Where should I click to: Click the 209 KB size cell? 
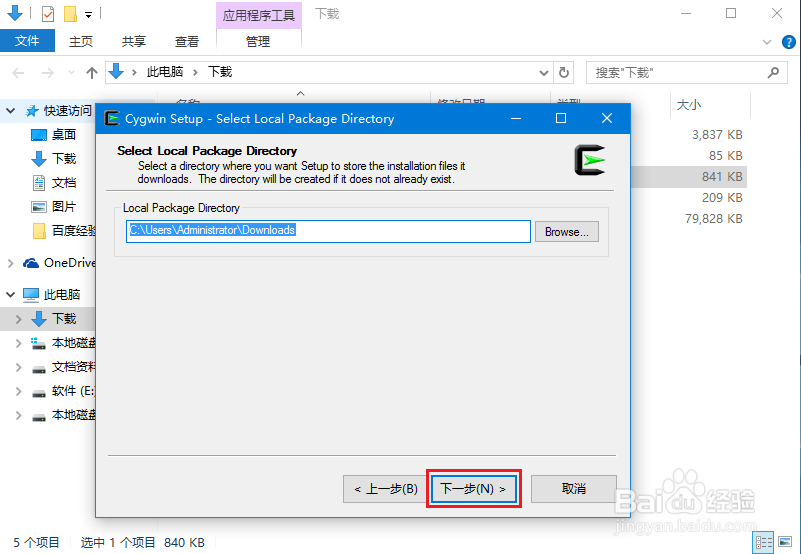pos(722,197)
